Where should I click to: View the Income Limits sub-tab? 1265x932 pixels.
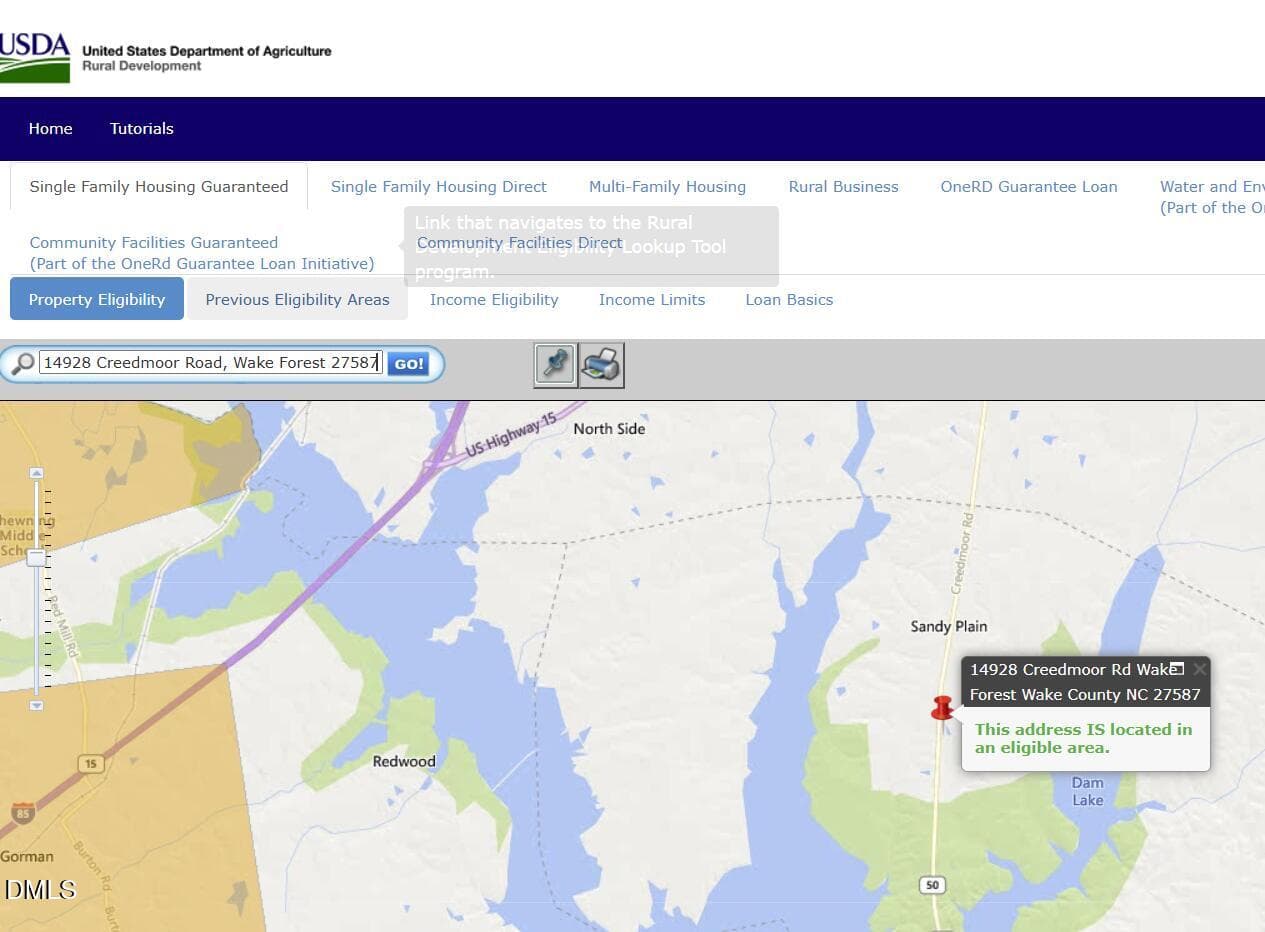click(652, 299)
